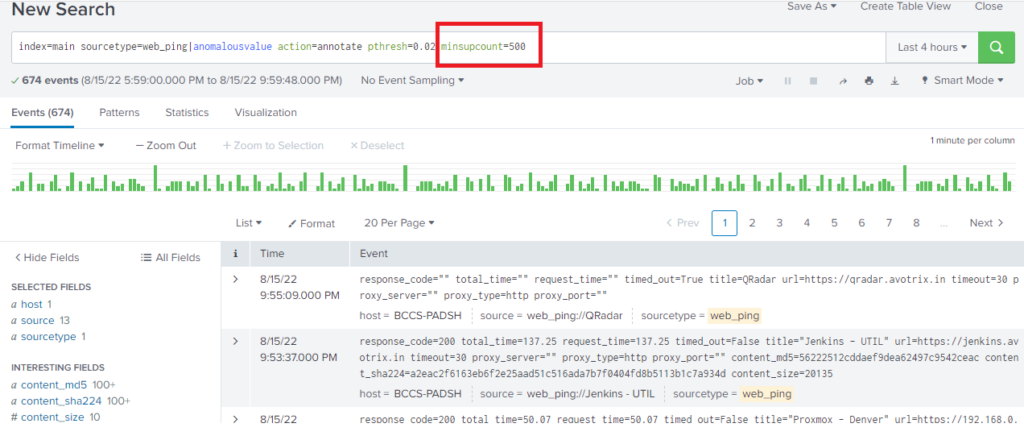Image resolution: width=1024 pixels, height=440 pixels.
Task: Pause the search job
Action: 788,81
